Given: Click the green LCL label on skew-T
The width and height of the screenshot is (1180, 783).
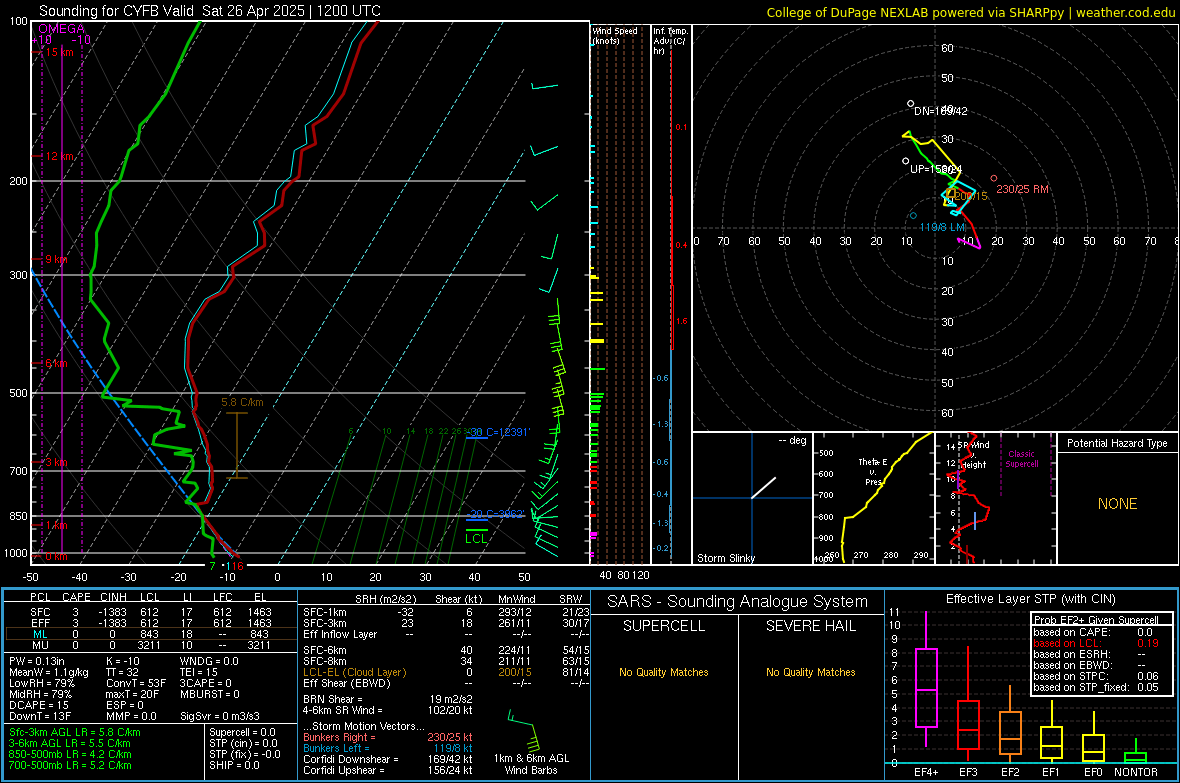Looking at the screenshot, I should tap(476, 538).
